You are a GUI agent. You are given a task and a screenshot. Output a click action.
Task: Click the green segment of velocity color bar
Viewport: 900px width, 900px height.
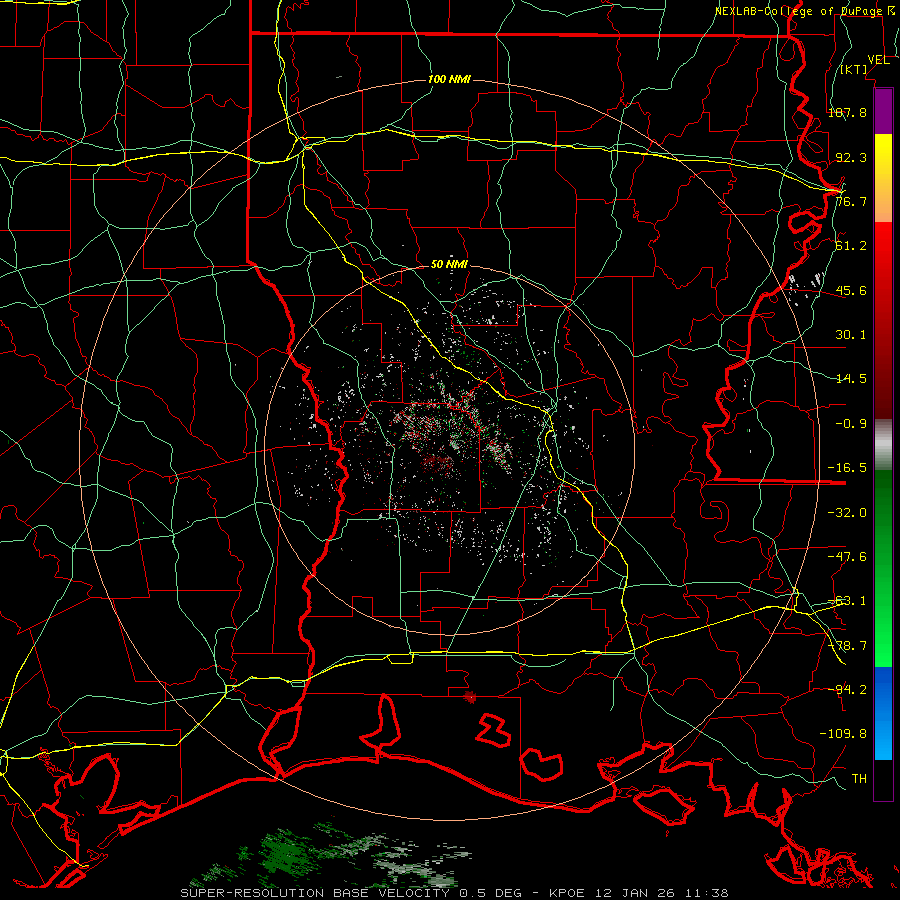883,568
